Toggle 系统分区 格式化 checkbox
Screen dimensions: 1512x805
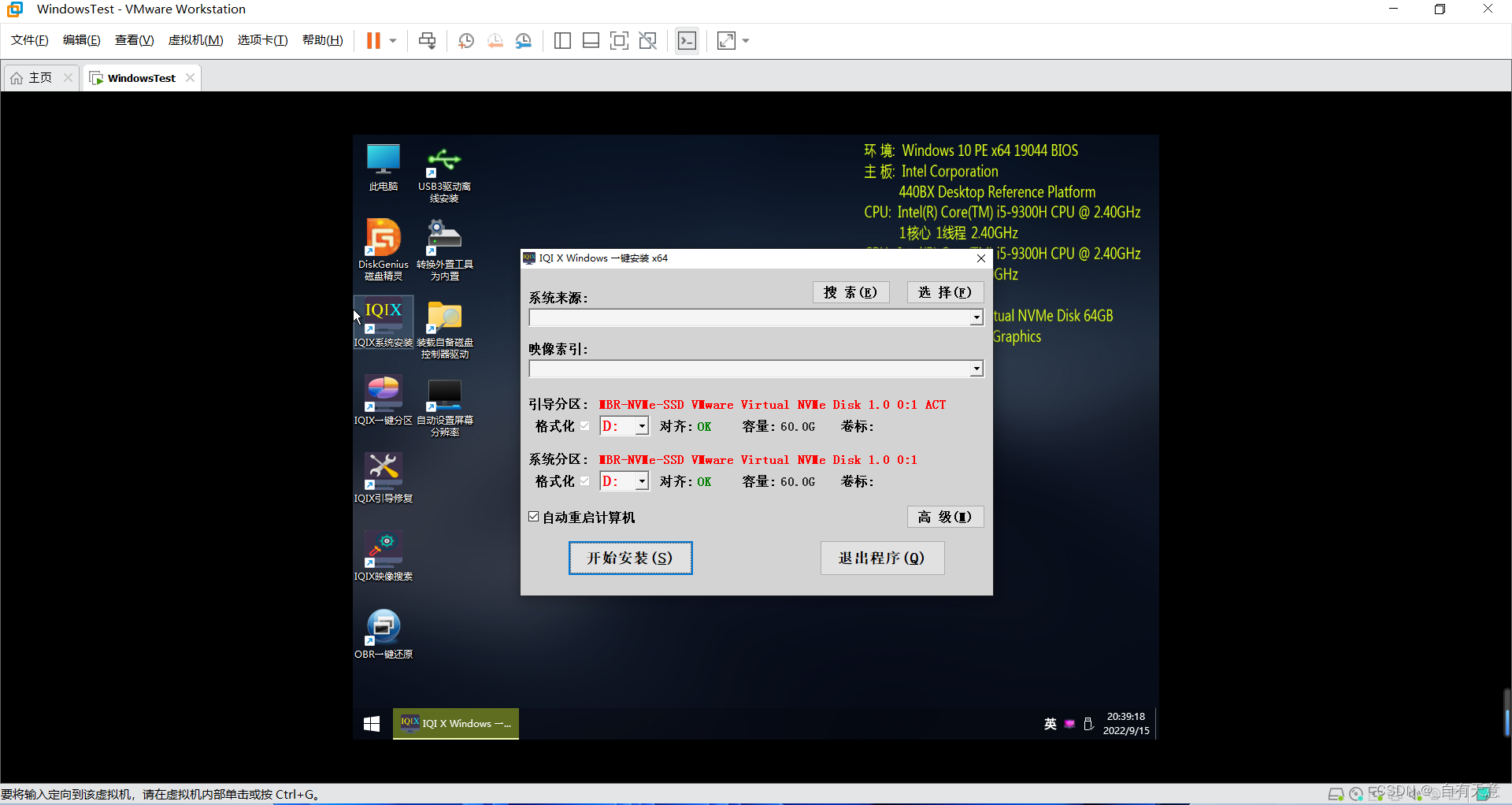coord(584,481)
